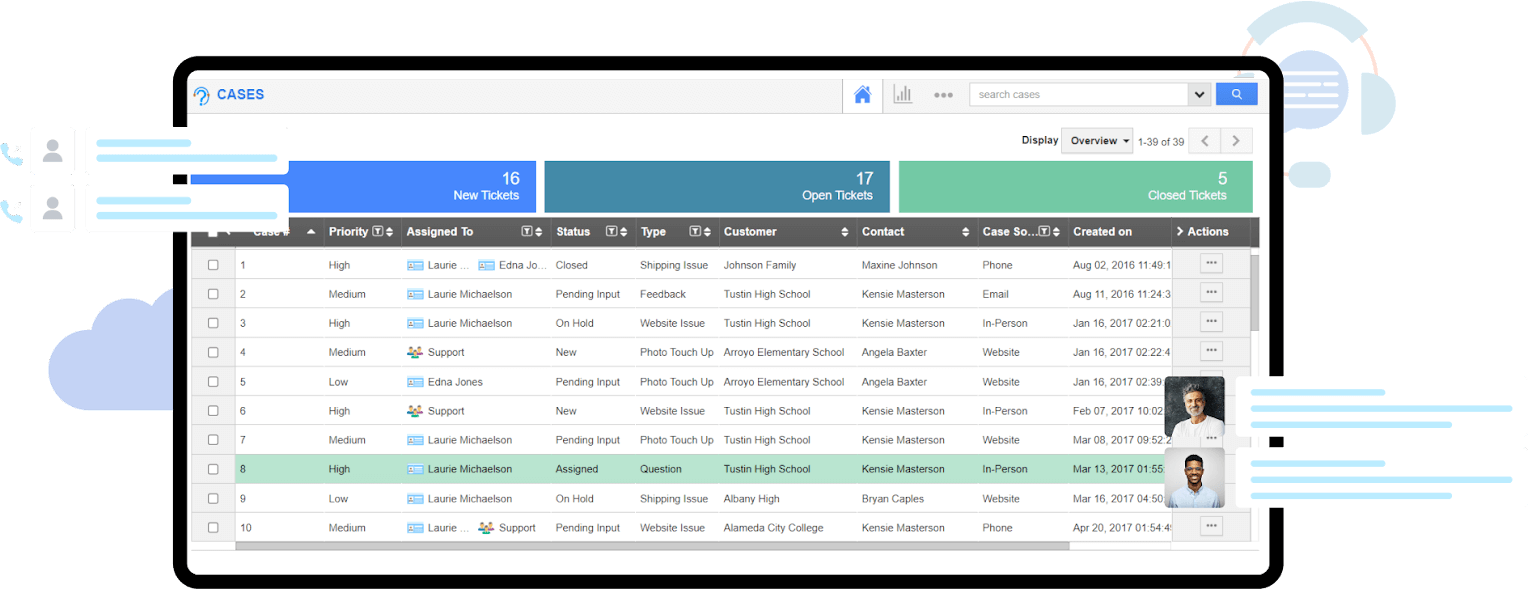
Task: Expand the search cases dropdown arrow
Action: point(1199,95)
